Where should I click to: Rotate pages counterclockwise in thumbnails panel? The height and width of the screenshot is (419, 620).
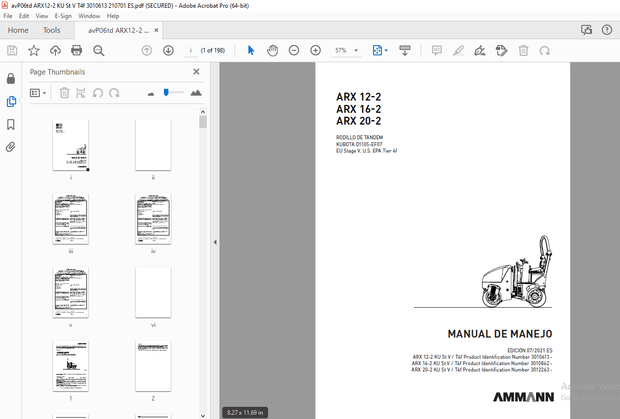pyautogui.click(x=98, y=93)
